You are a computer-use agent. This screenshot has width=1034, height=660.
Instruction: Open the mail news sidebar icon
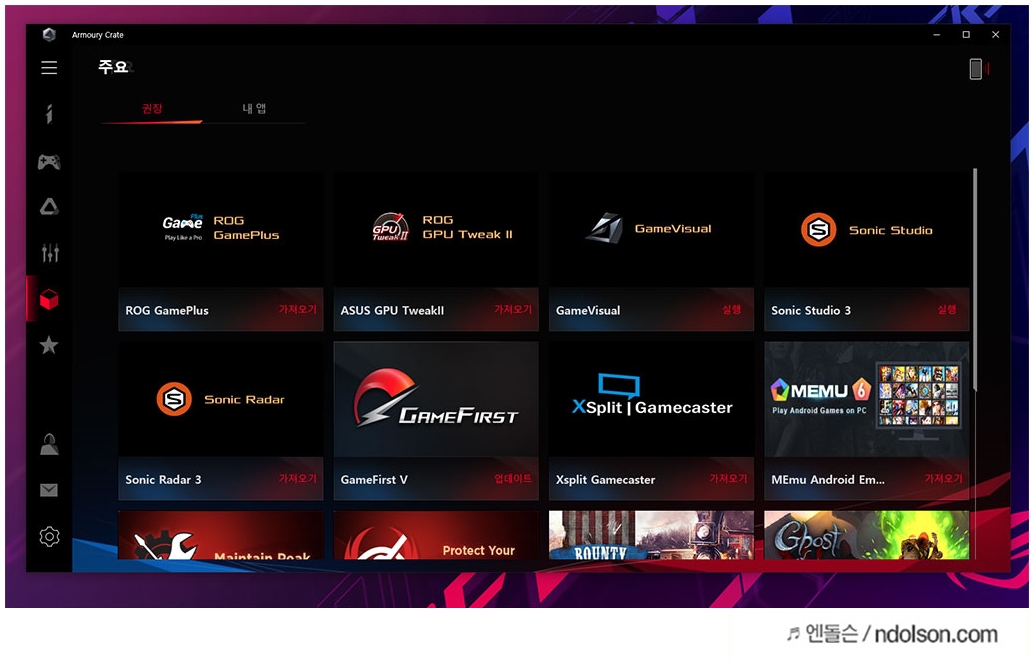click(x=49, y=490)
